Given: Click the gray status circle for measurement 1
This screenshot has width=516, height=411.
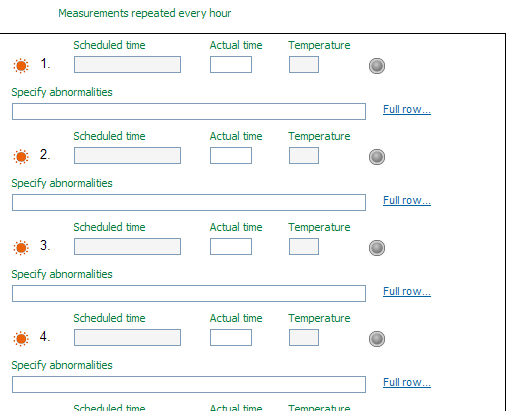Looking at the screenshot, I should click(x=377, y=66).
